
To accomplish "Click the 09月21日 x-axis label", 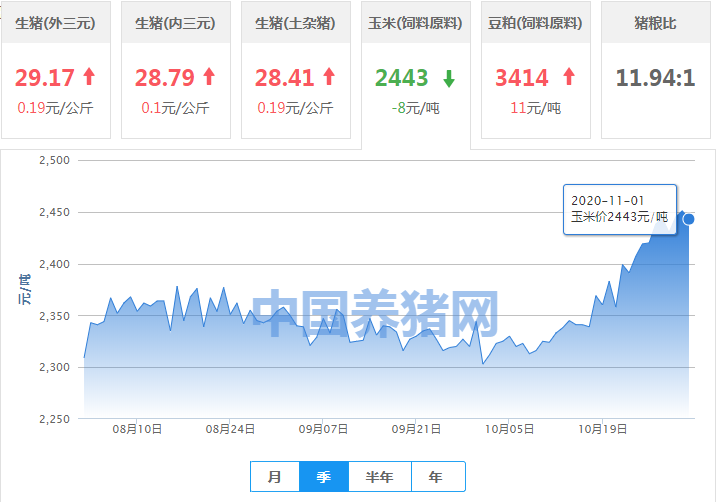I will click(x=416, y=429).
